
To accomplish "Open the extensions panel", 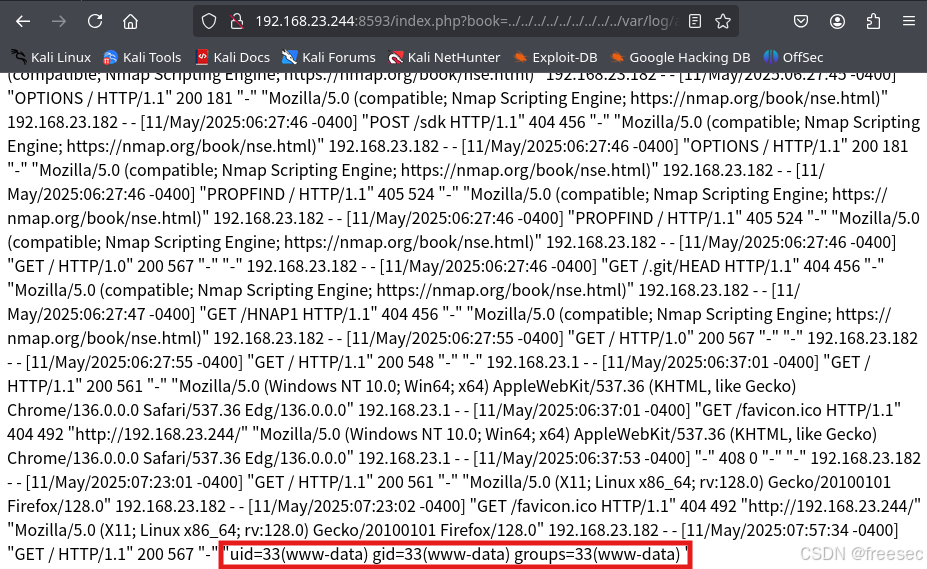I will (873, 22).
